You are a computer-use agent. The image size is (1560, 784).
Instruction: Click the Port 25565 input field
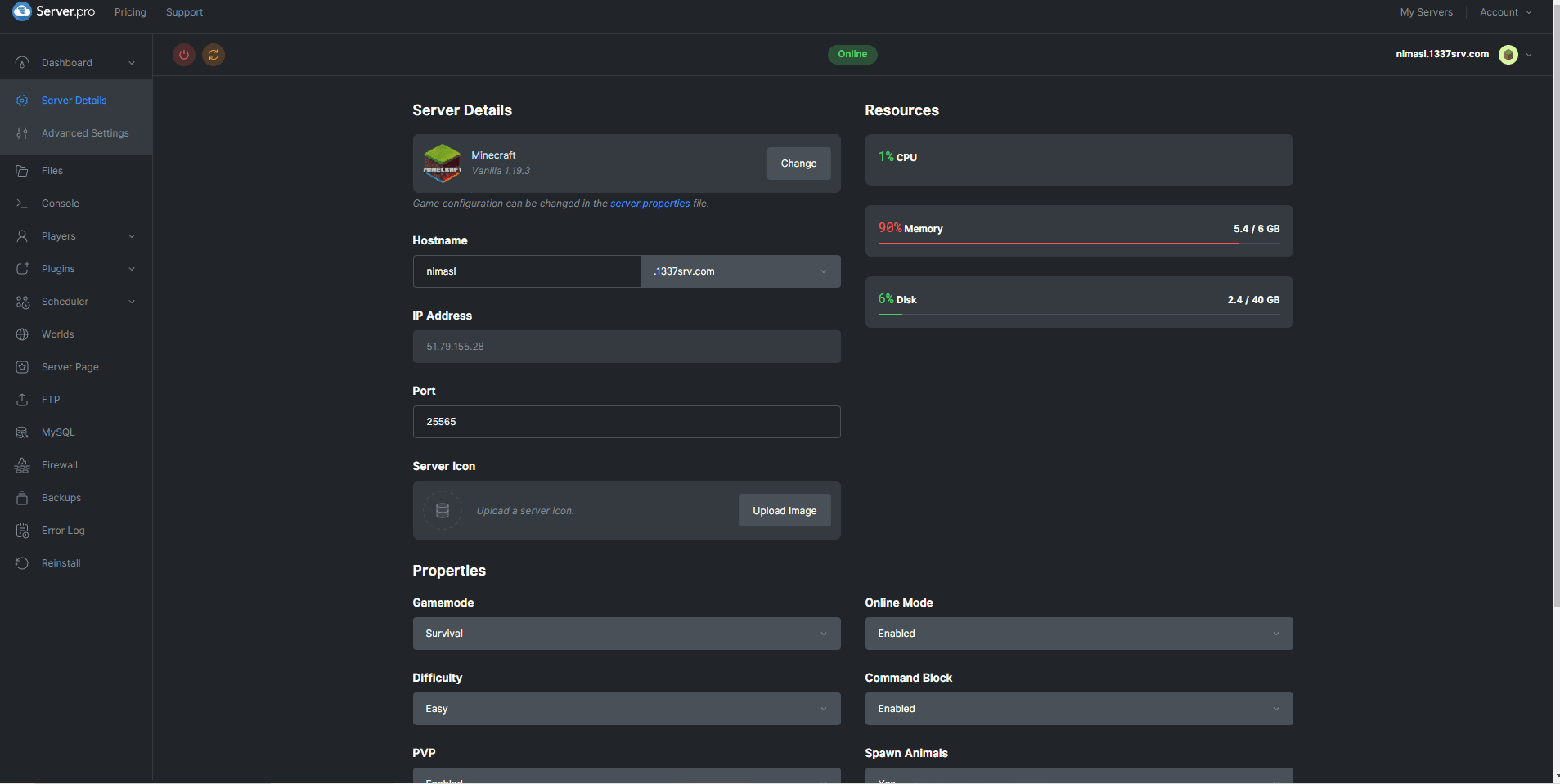click(x=627, y=422)
